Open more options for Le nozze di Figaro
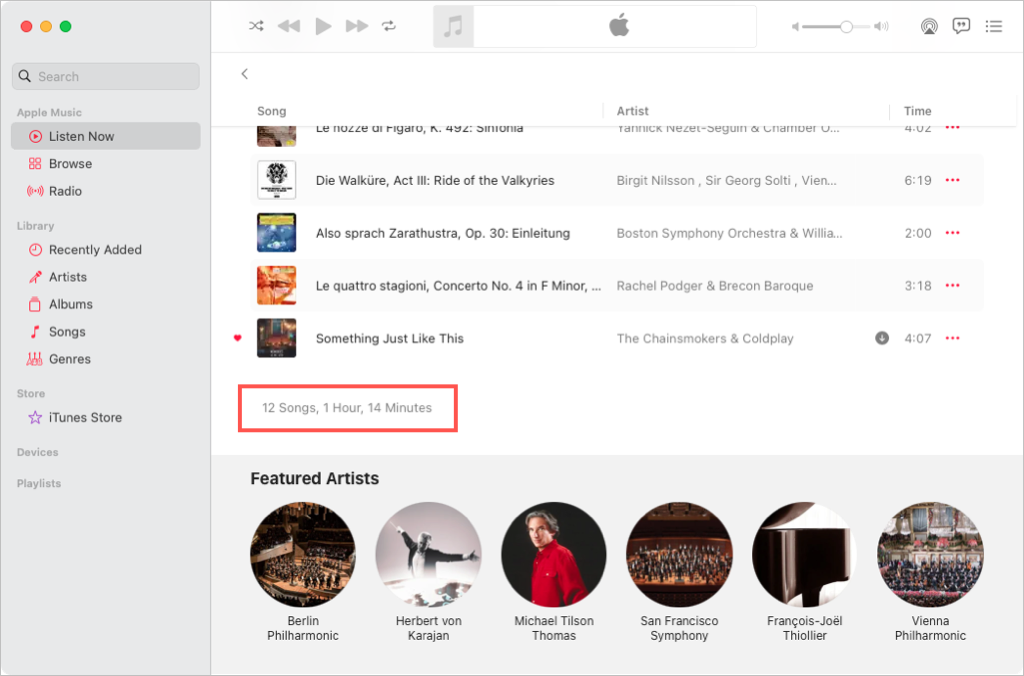The width and height of the screenshot is (1024, 676). [x=953, y=128]
